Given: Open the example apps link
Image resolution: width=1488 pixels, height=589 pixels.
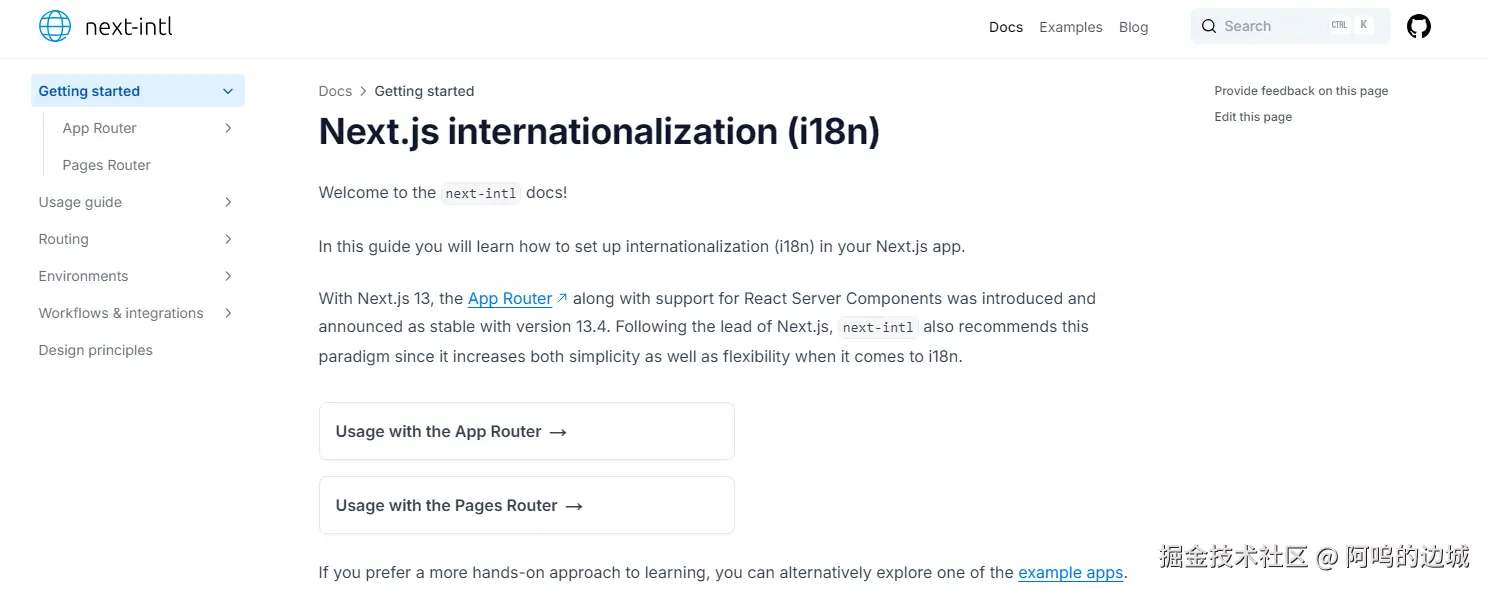Looking at the screenshot, I should (x=1071, y=573).
